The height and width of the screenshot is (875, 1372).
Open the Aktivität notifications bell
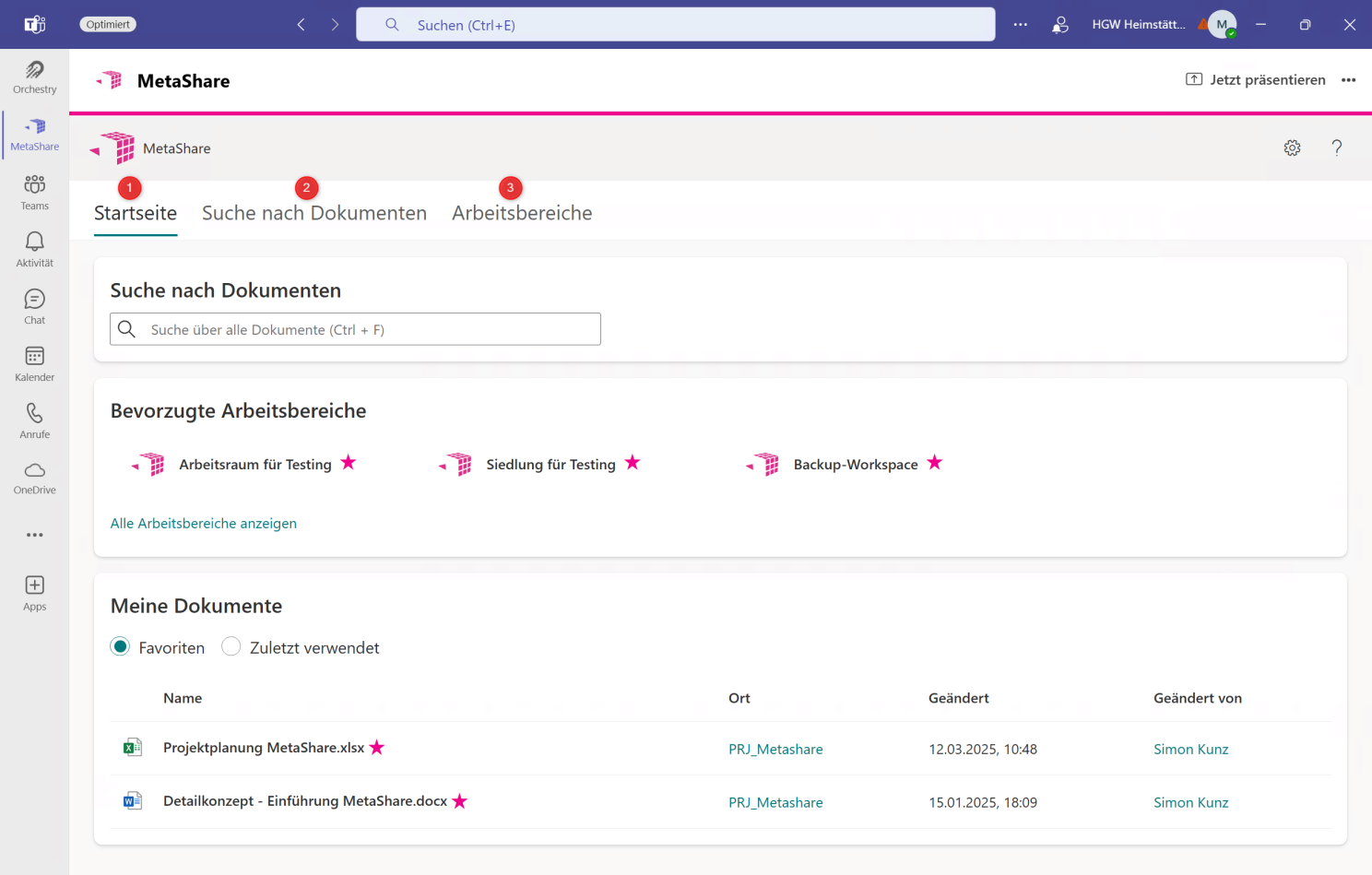pos(35,249)
